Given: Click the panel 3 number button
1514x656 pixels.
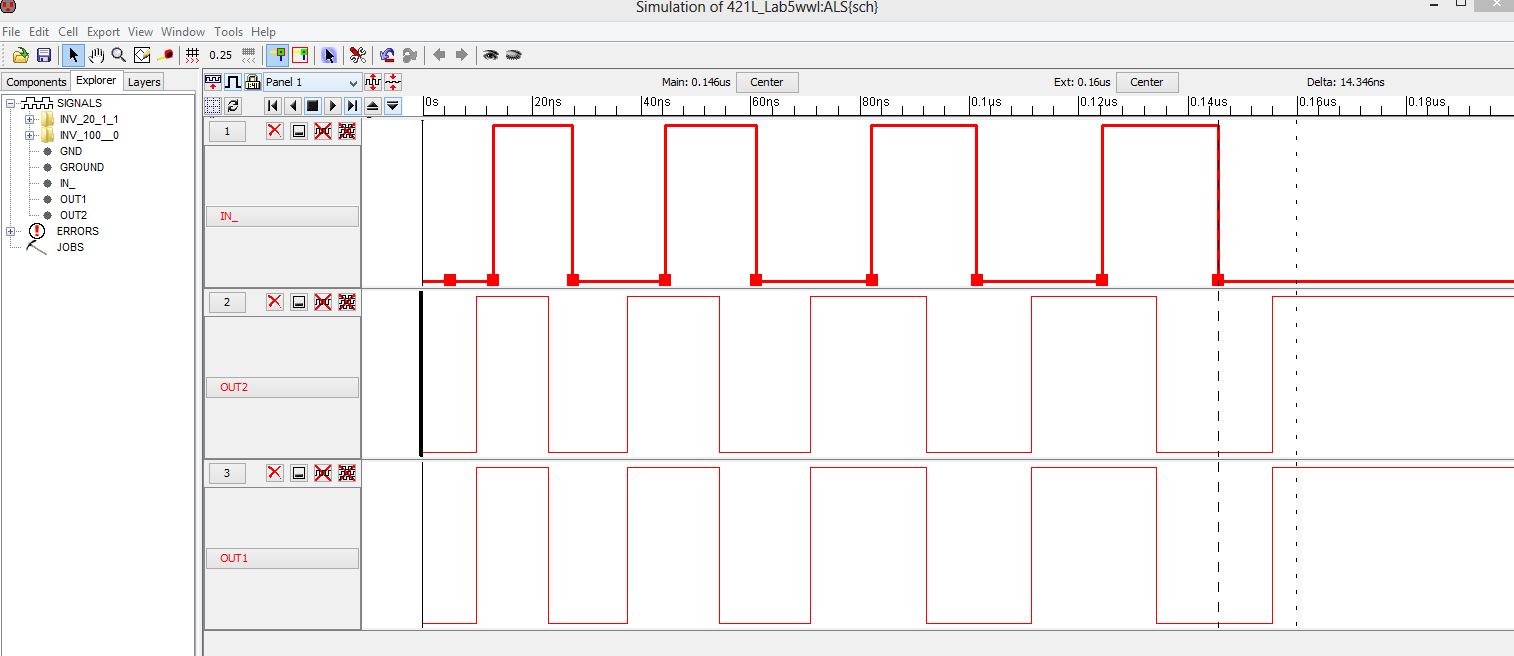Looking at the screenshot, I should (227, 473).
